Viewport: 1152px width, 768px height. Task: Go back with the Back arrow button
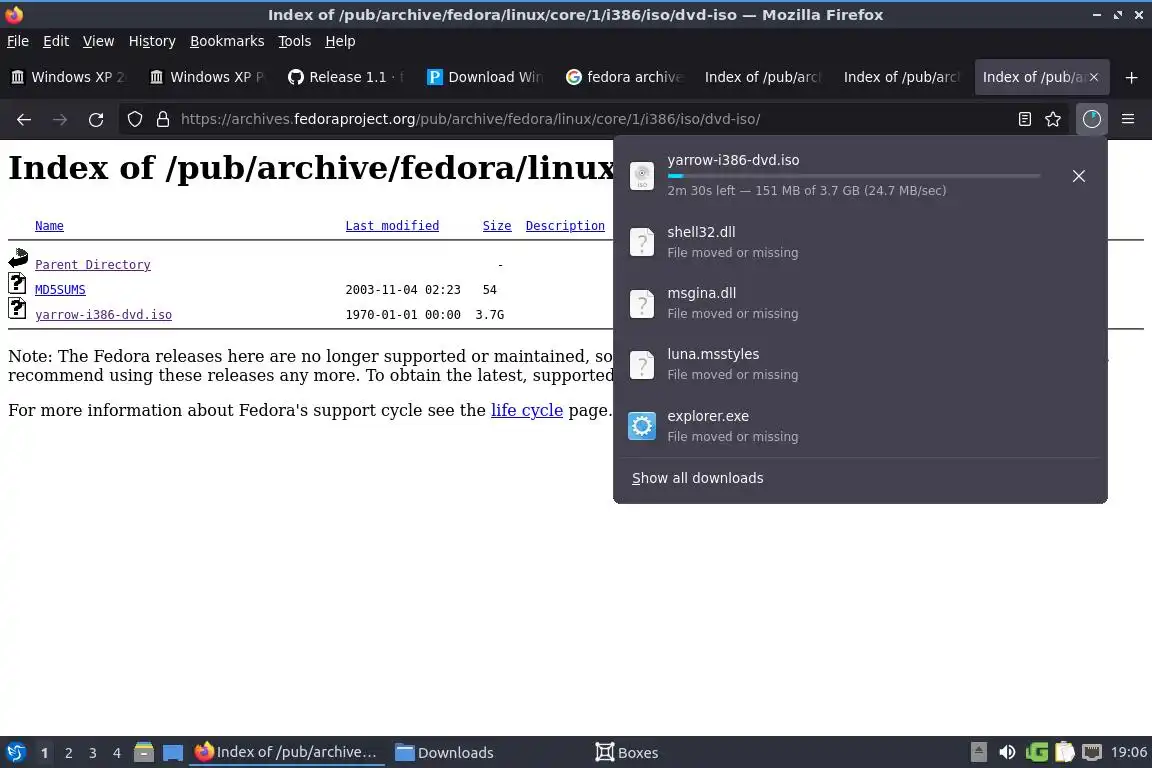(x=24, y=119)
